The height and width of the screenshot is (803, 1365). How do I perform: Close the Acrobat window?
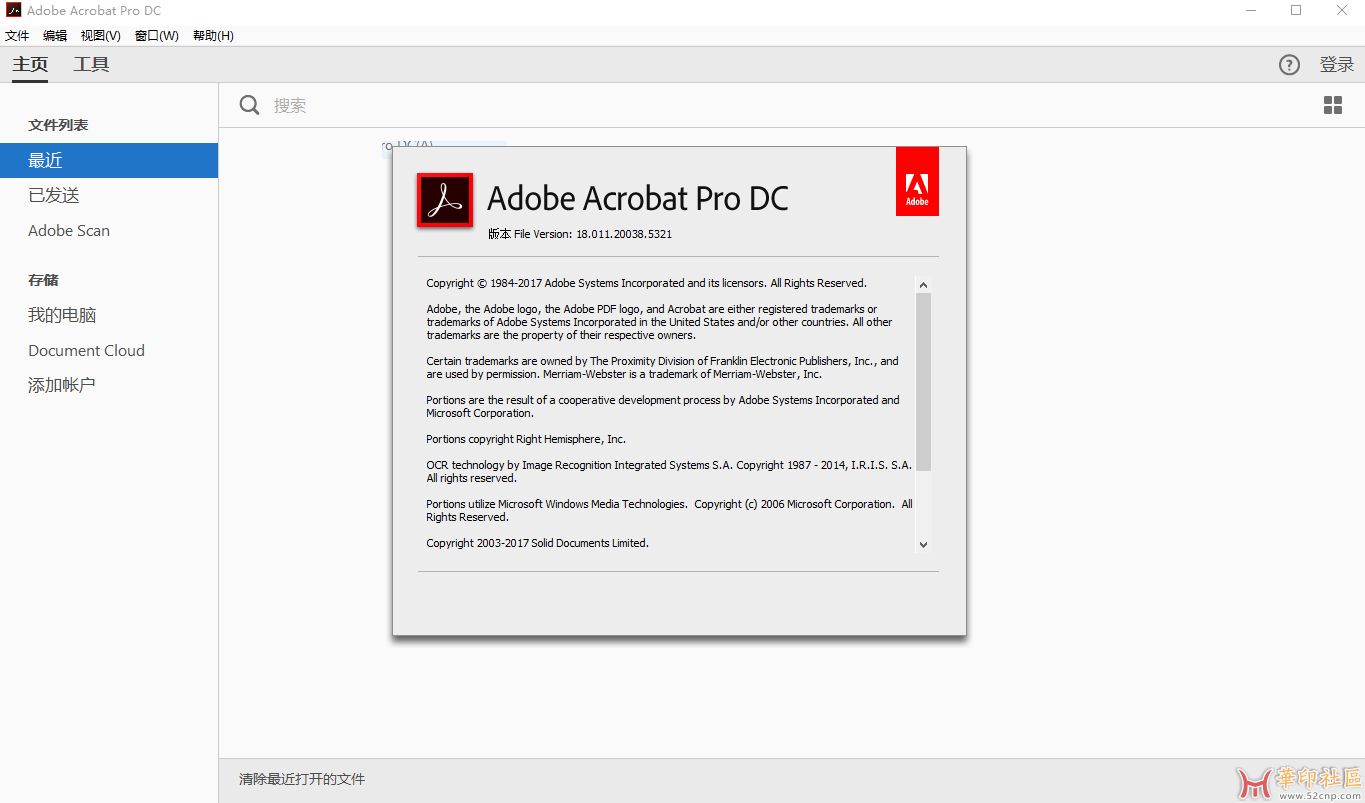pyautogui.click(x=1342, y=11)
